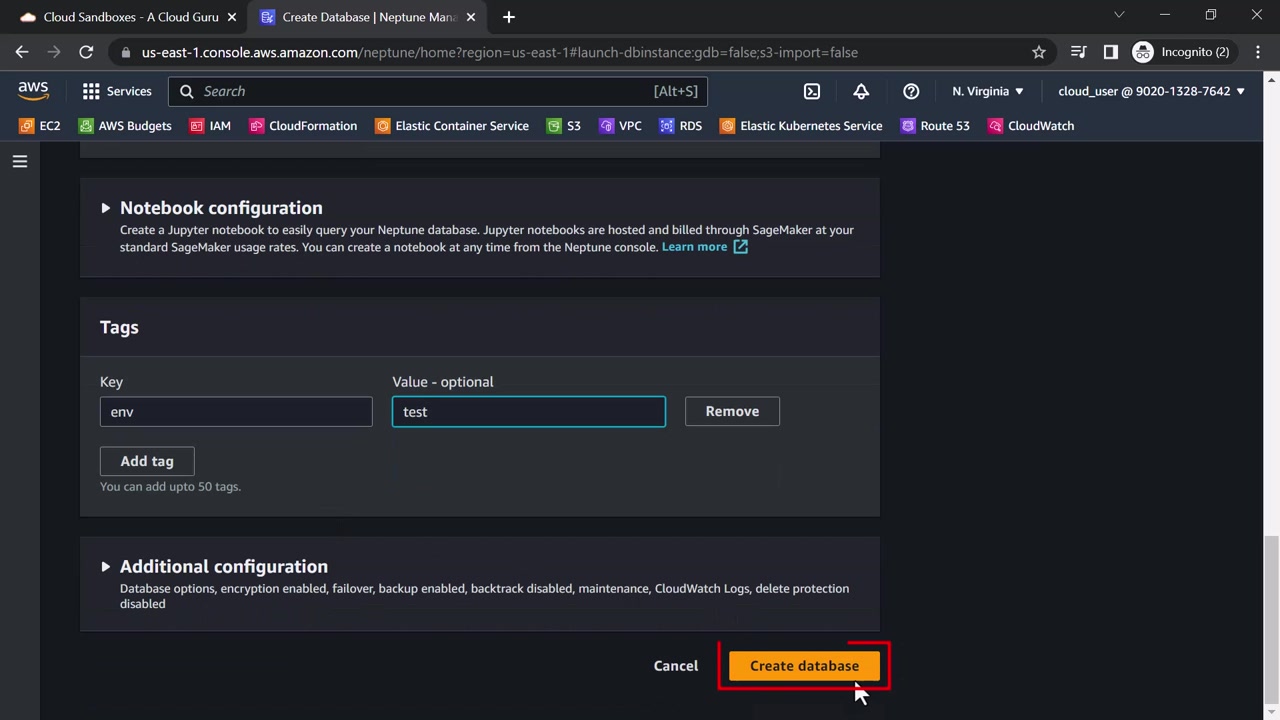Click the AWS logo home icon
The height and width of the screenshot is (720, 1280).
click(33, 91)
